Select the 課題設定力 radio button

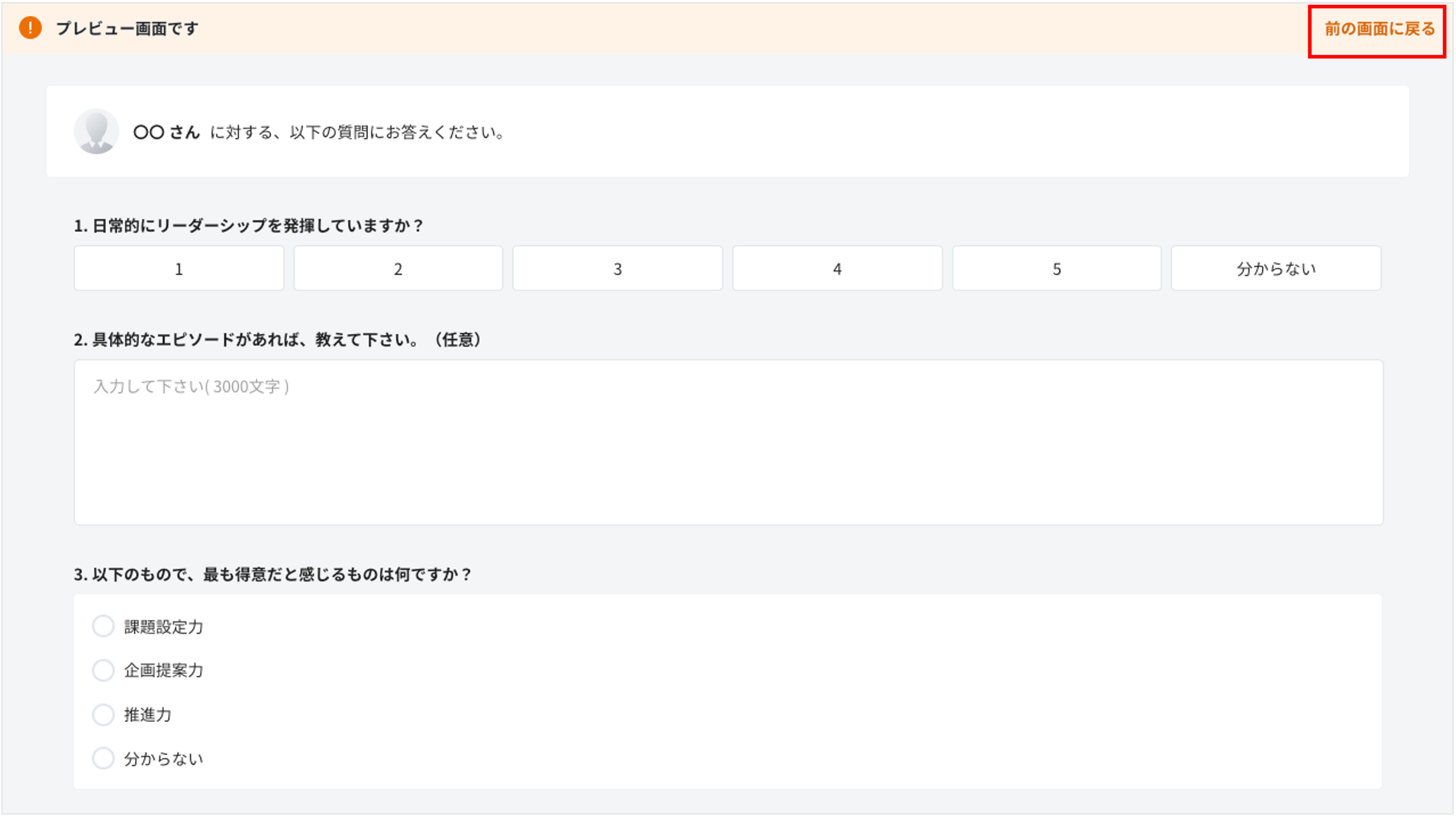(103, 626)
